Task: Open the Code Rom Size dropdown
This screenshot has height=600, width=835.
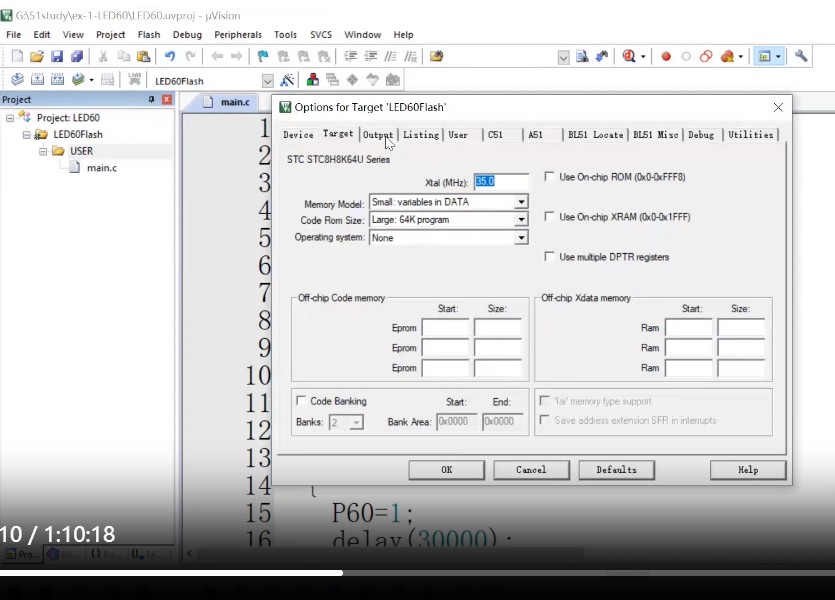Action: click(520, 220)
